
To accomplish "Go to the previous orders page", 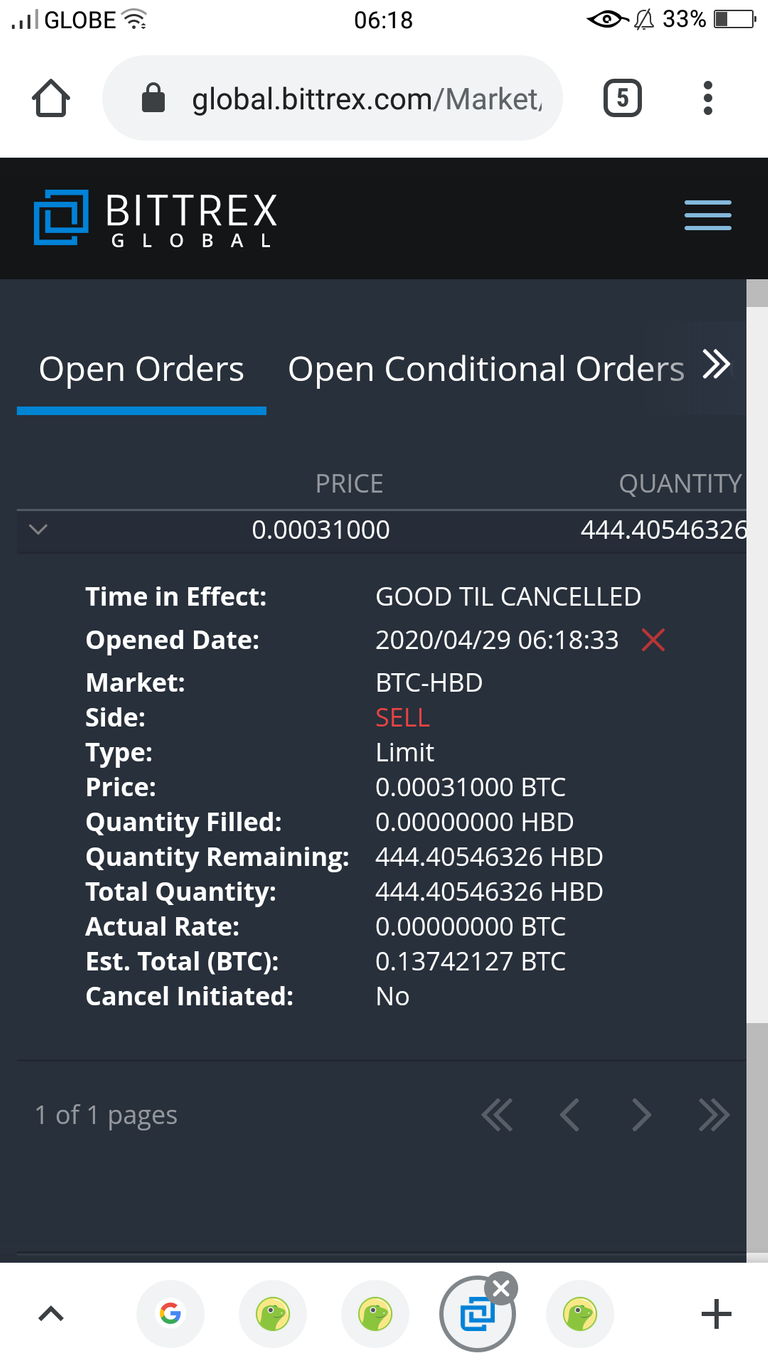I will [x=569, y=1115].
